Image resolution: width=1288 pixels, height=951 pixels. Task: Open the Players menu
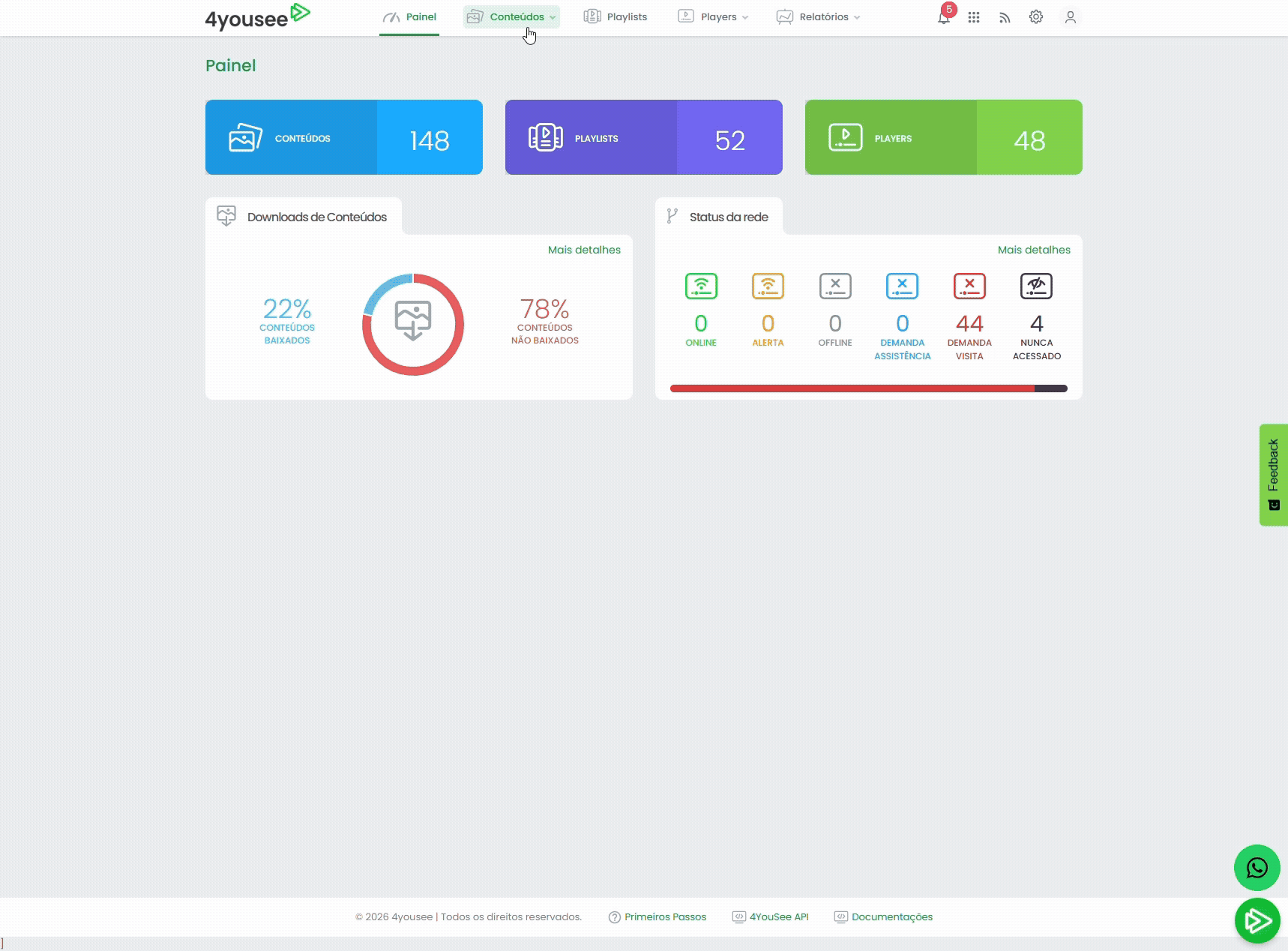coord(713,17)
